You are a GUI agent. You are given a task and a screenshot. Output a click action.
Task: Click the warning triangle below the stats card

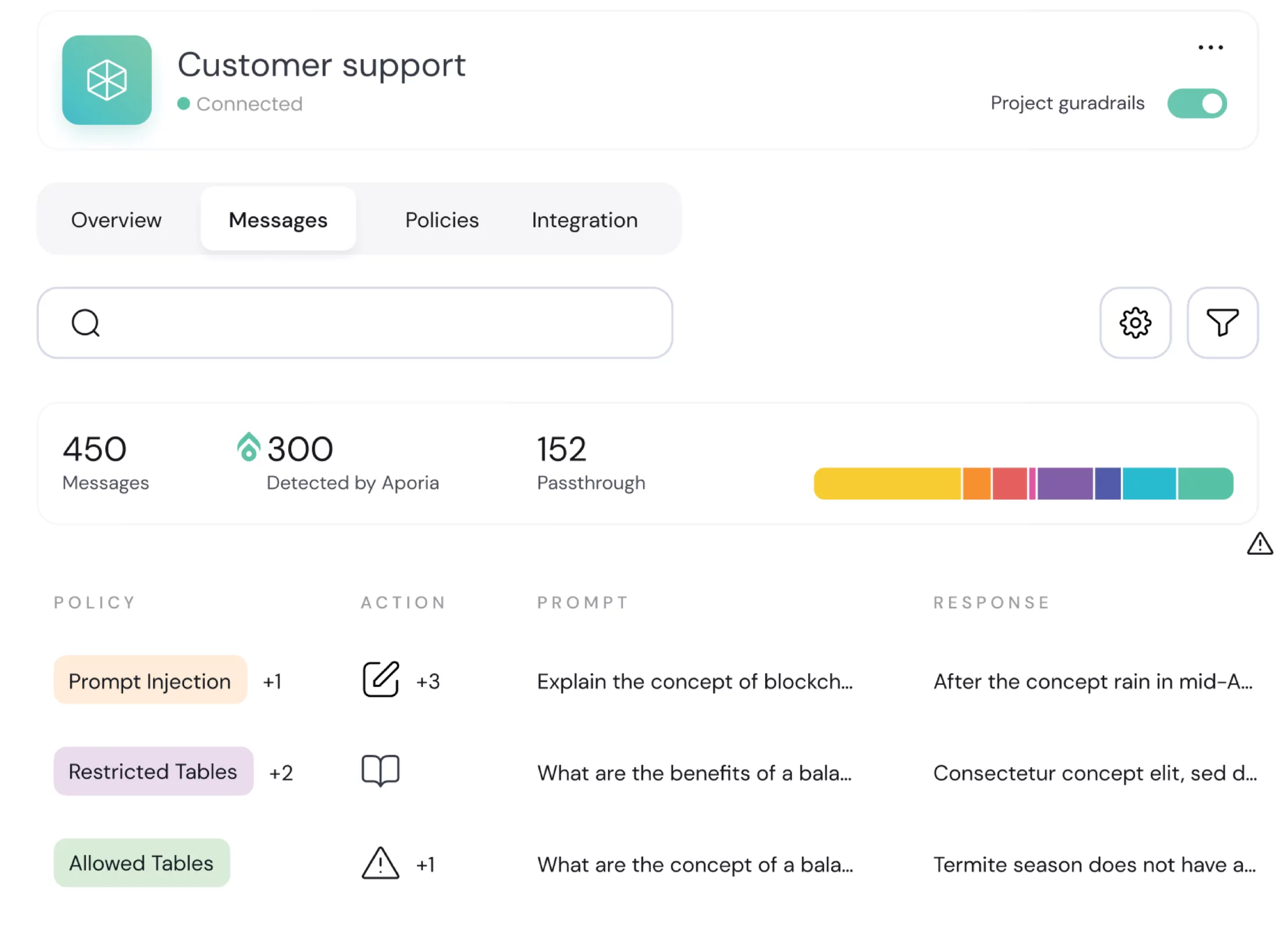(1260, 544)
